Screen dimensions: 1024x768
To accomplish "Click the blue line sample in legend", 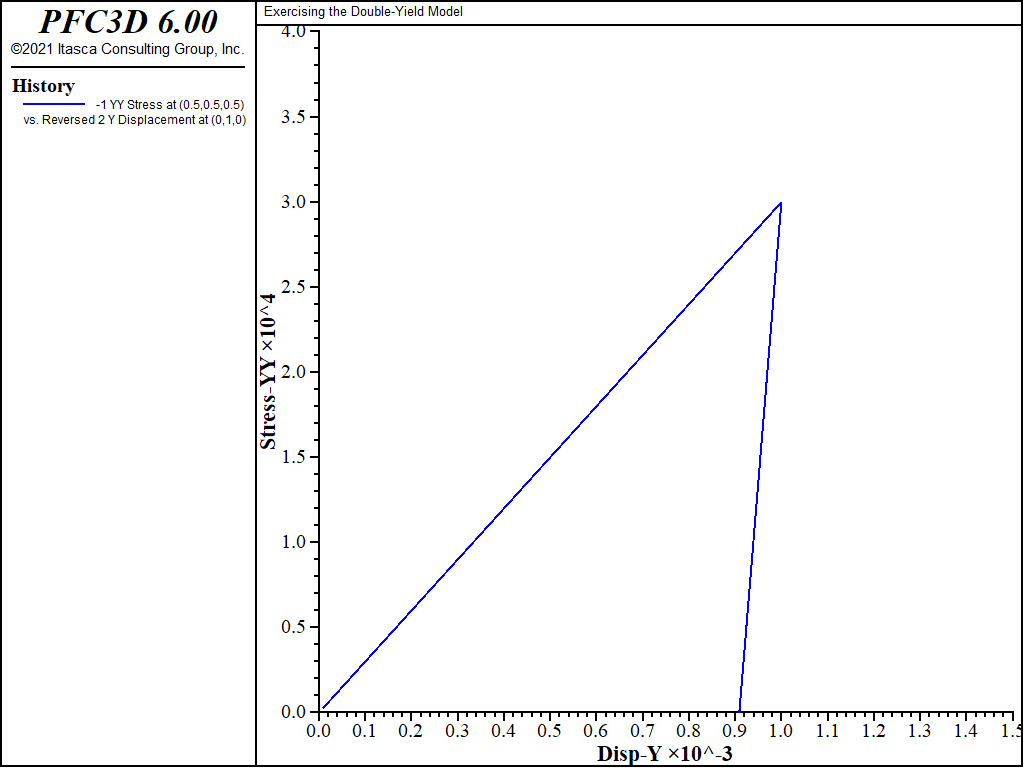I will [54, 104].
